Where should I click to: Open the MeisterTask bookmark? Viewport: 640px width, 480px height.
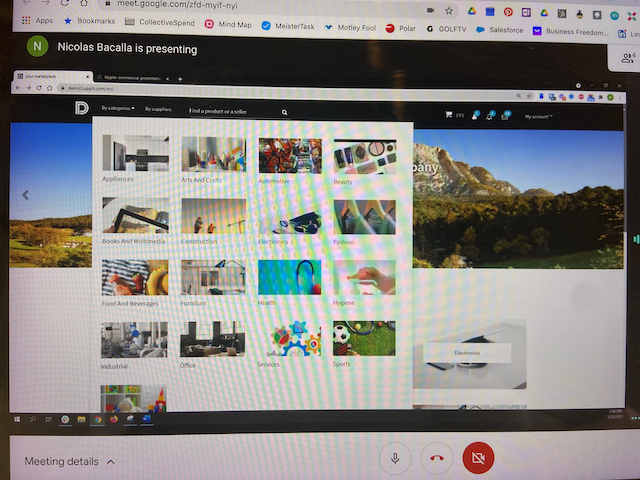click(296, 28)
